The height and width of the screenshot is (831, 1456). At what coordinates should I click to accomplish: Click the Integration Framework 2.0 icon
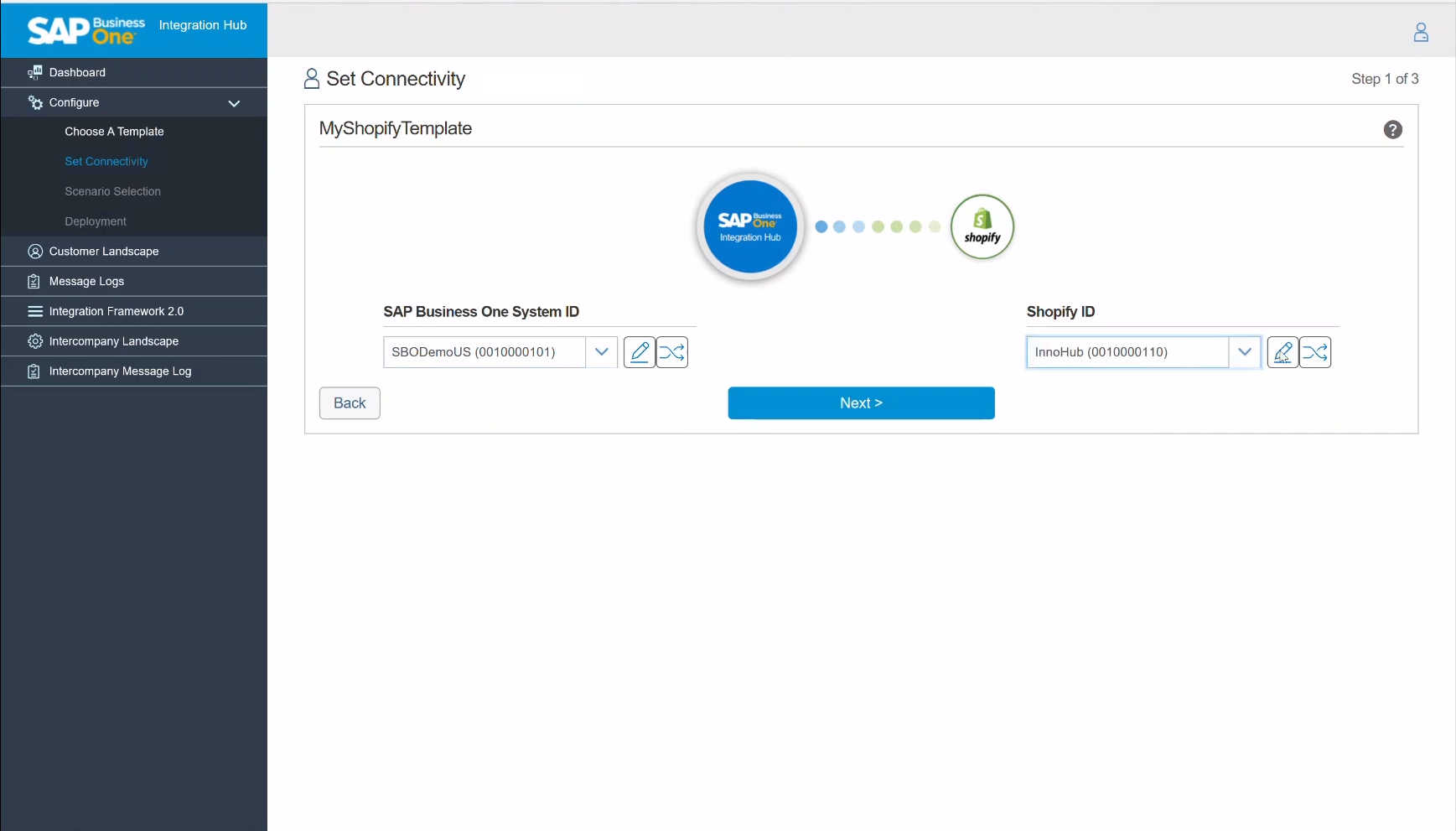click(x=35, y=311)
